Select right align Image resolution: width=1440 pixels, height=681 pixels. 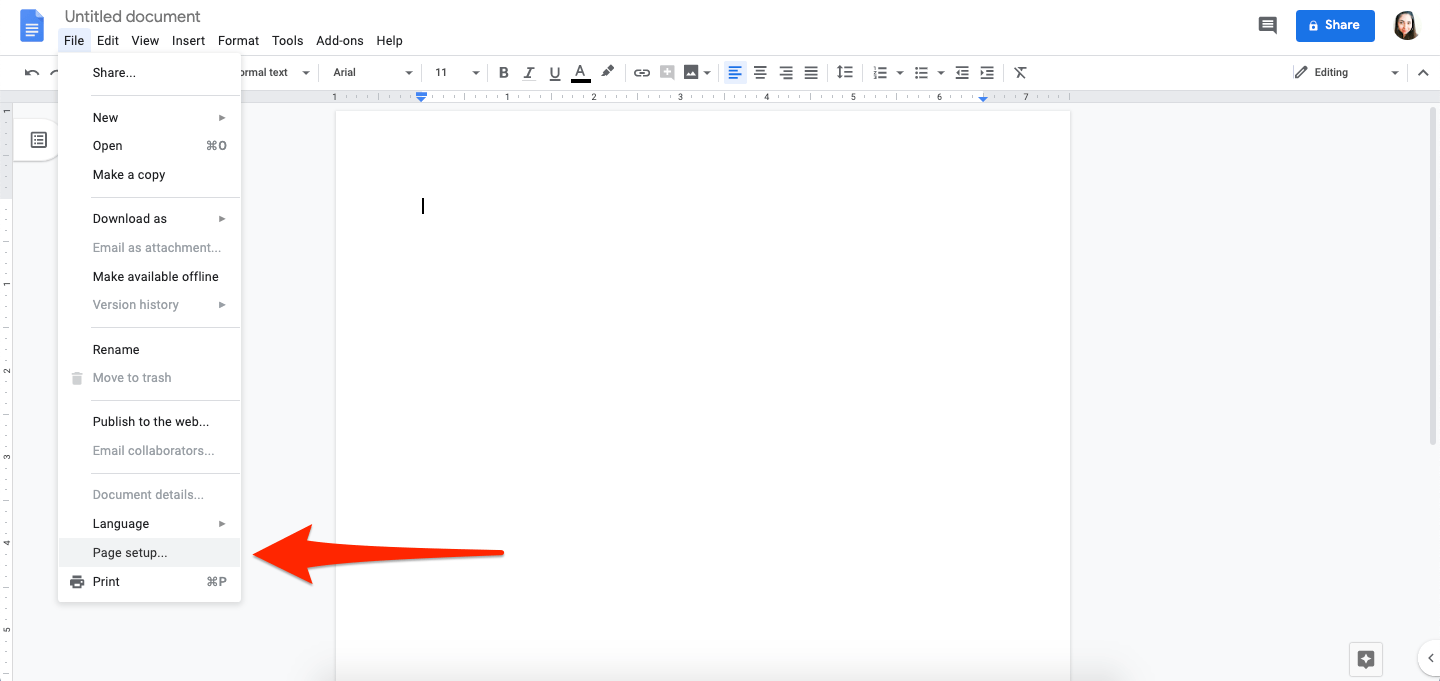(x=786, y=73)
